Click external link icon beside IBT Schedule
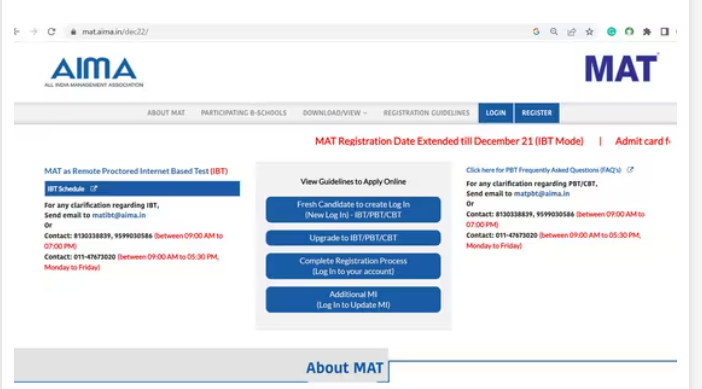 click(94, 188)
